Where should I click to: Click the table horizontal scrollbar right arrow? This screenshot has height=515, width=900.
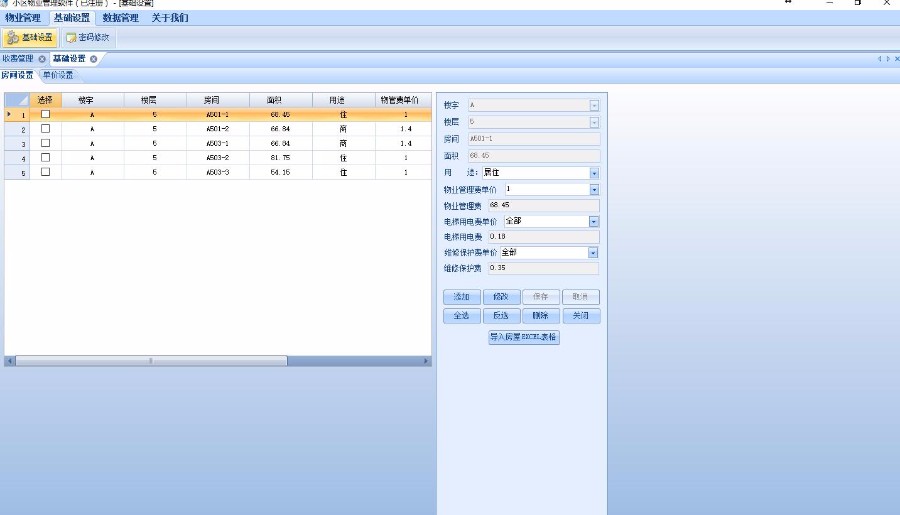point(426,361)
